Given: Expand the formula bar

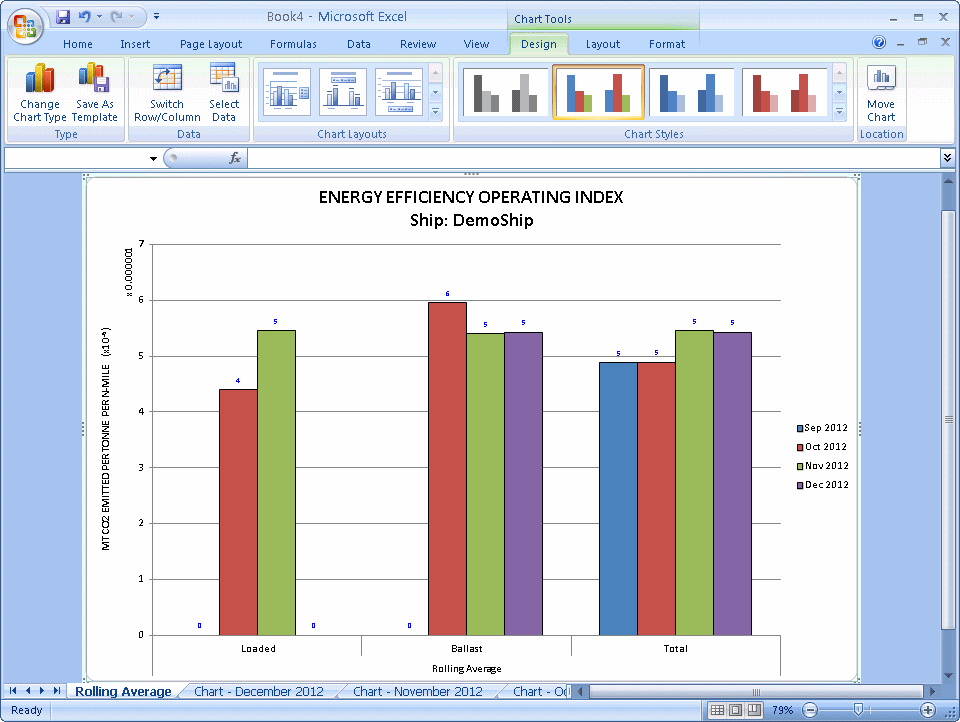Looking at the screenshot, I should coord(947,158).
